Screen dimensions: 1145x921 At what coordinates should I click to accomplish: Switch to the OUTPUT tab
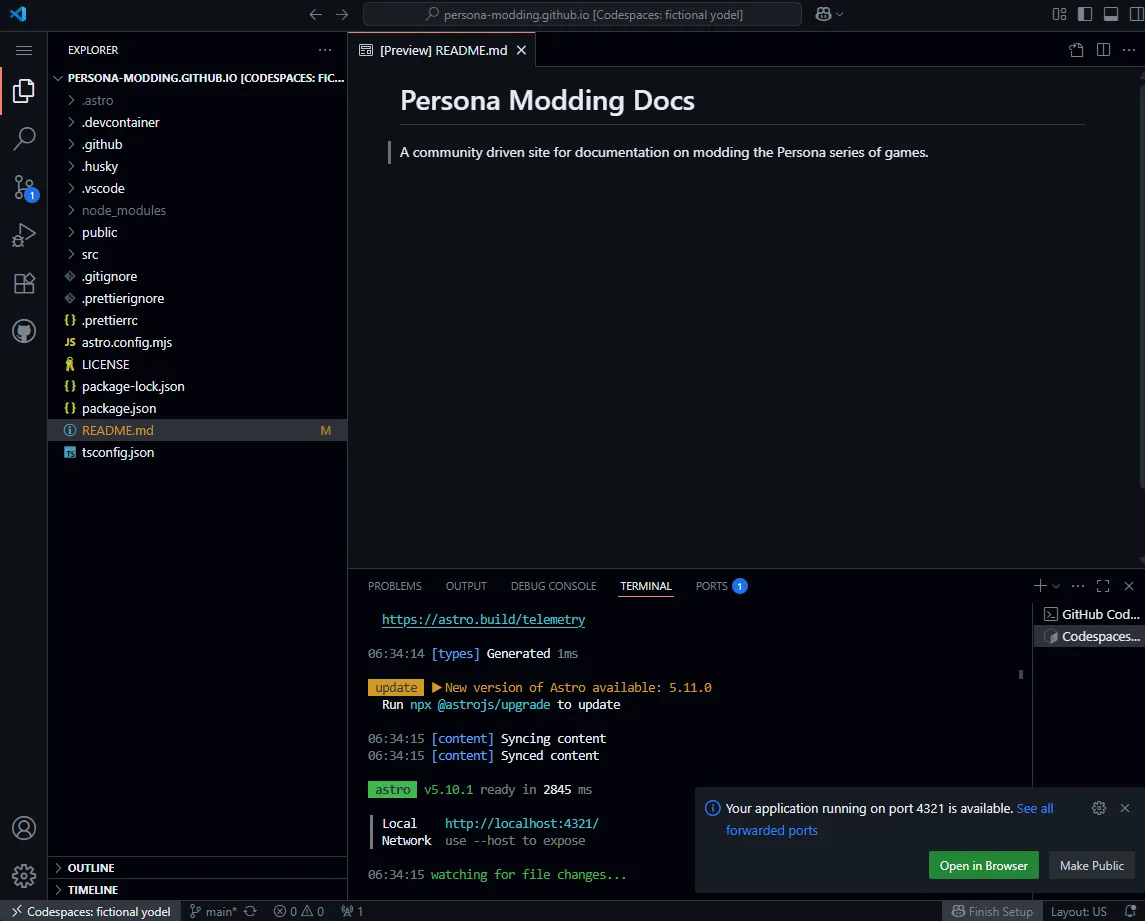pos(466,586)
